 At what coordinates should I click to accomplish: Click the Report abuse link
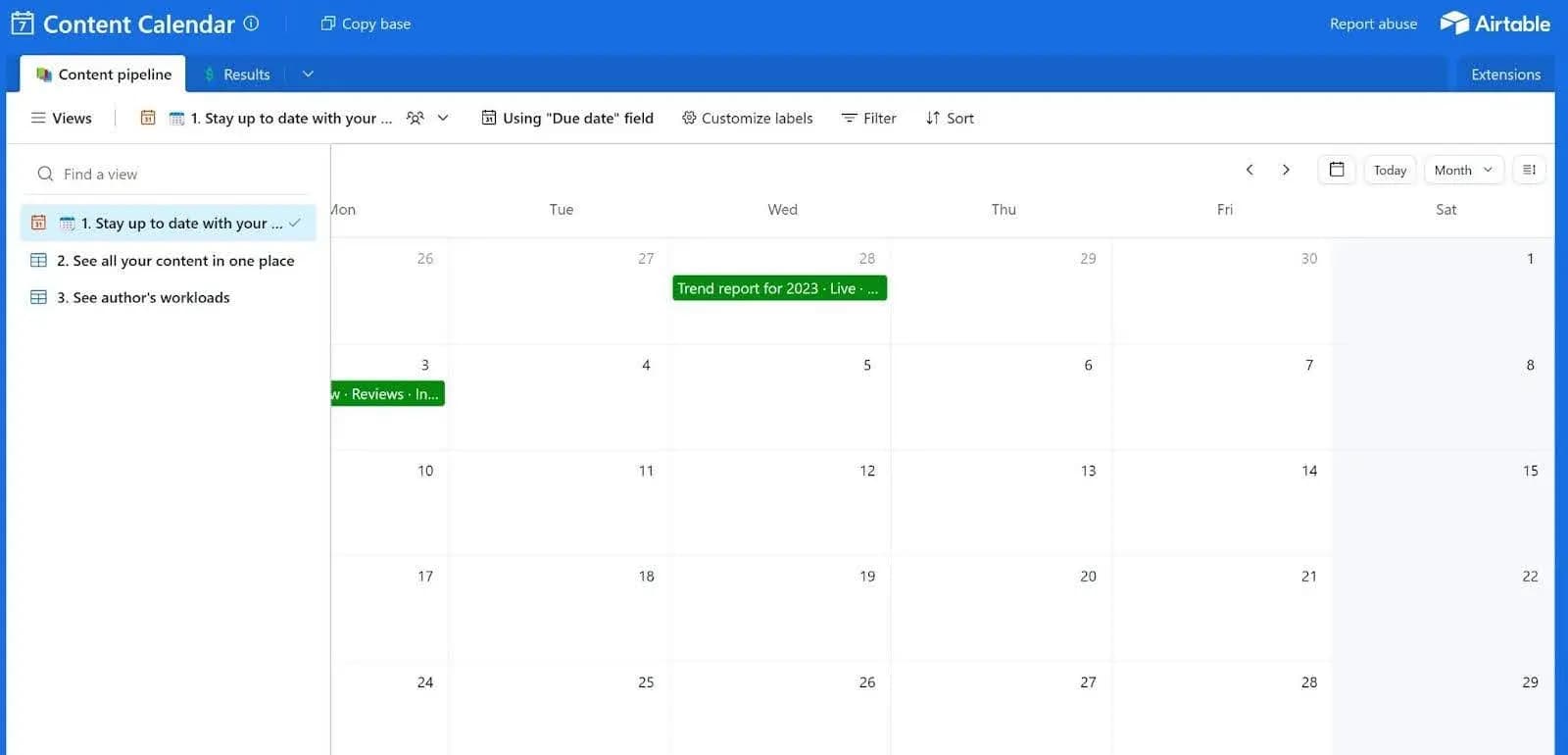[1372, 24]
